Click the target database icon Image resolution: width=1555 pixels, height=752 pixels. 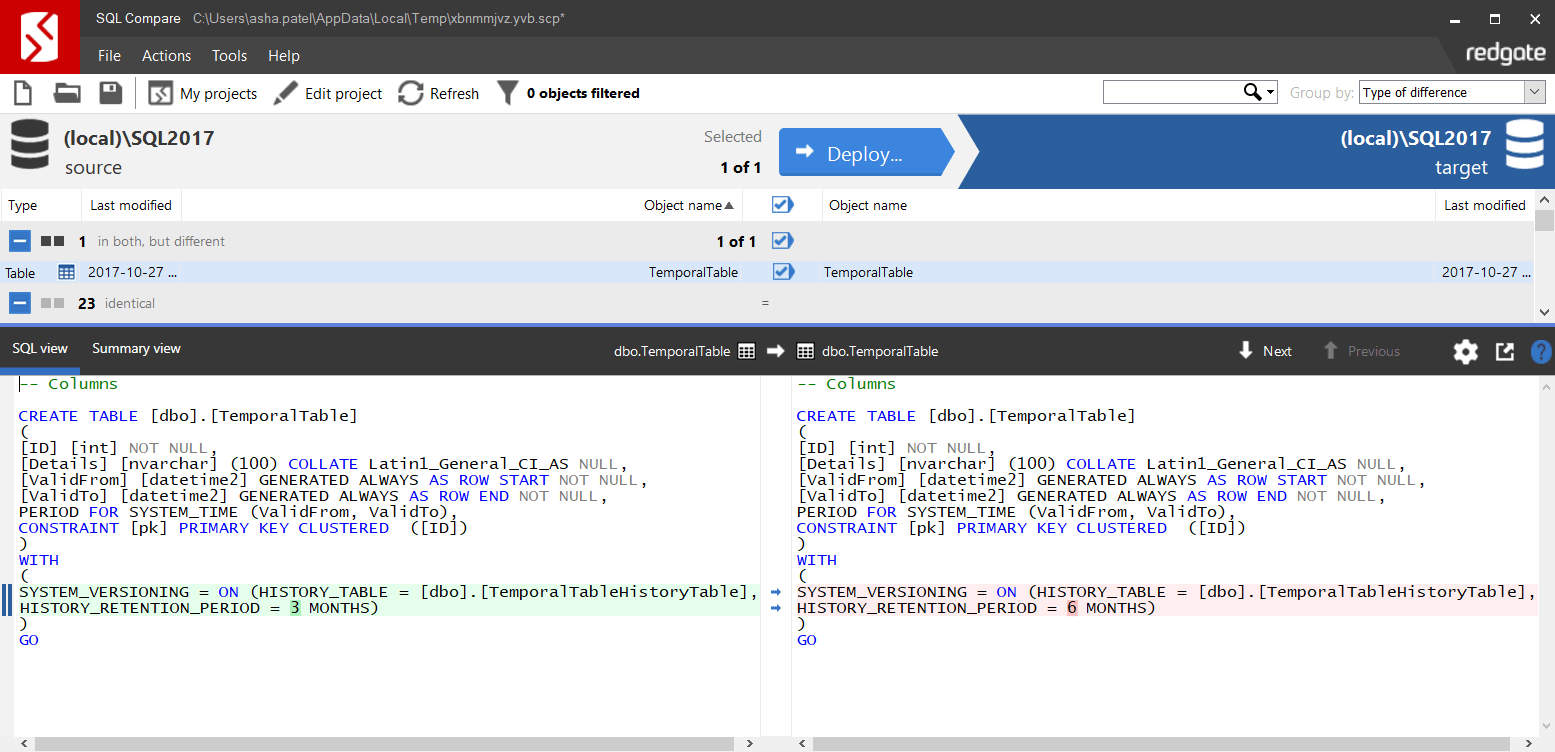click(1525, 144)
